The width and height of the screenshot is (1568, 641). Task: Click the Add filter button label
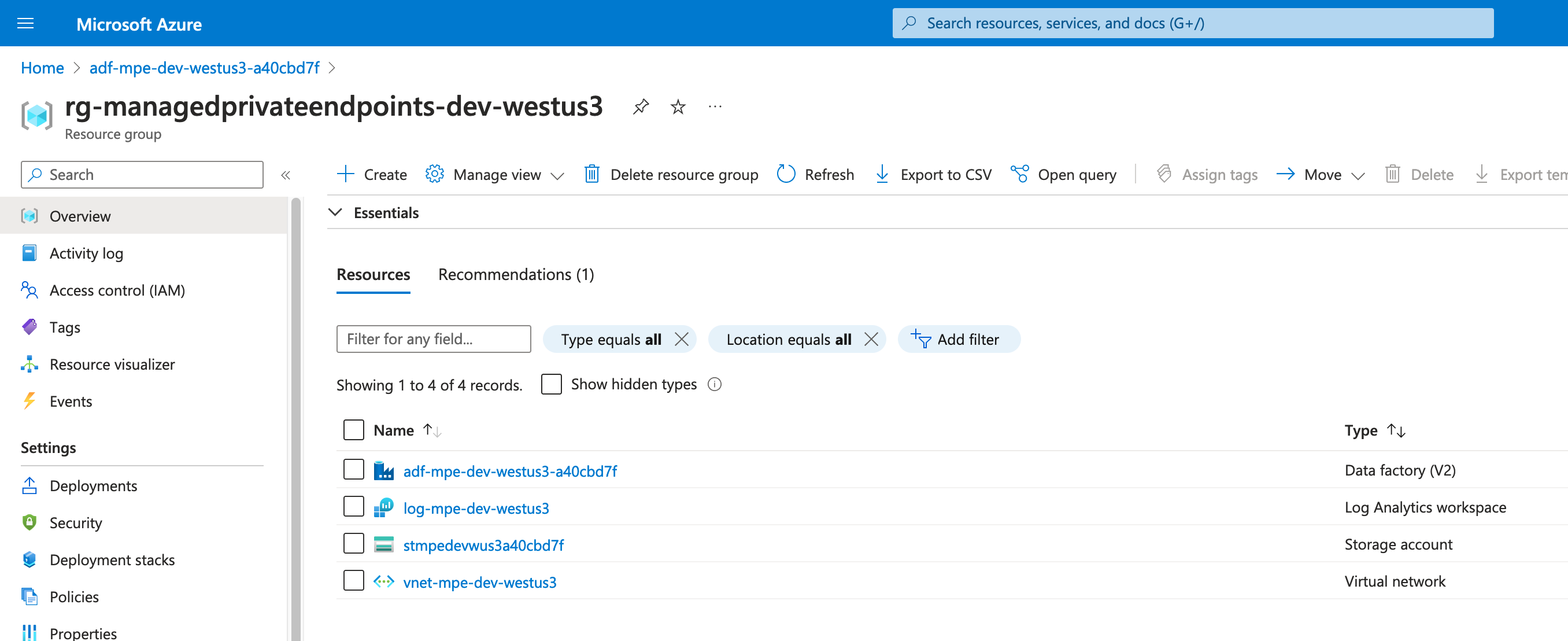(x=968, y=340)
